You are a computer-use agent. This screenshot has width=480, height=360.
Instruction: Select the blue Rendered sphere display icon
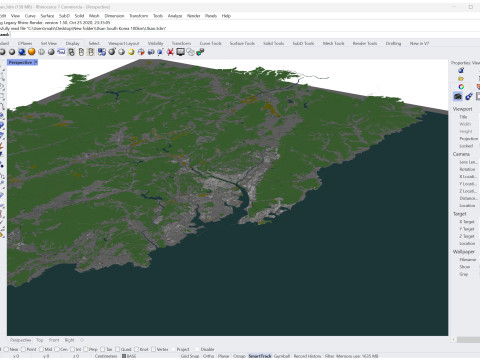(x=22, y=52)
